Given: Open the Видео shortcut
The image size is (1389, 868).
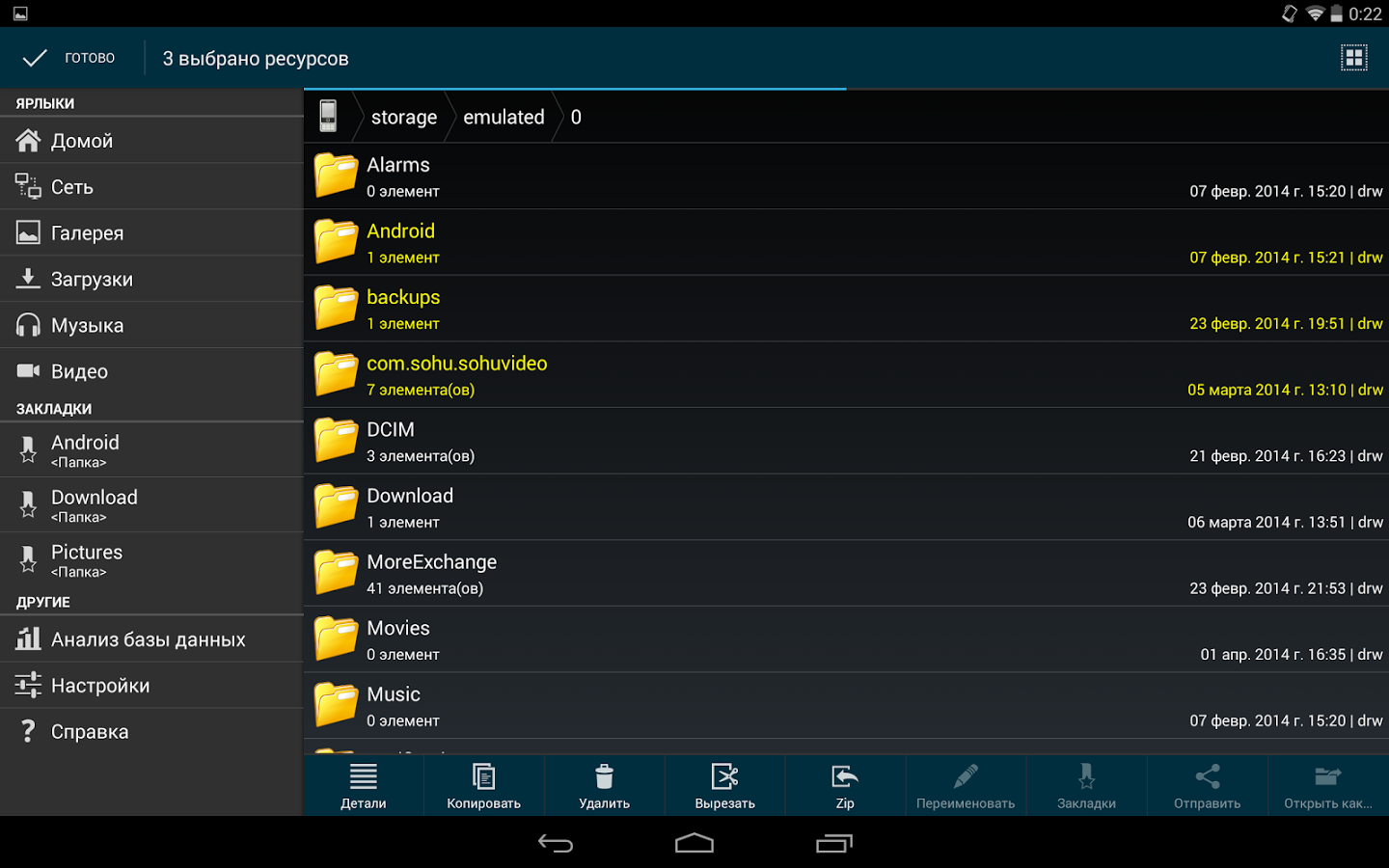Looking at the screenshot, I should click(151, 371).
